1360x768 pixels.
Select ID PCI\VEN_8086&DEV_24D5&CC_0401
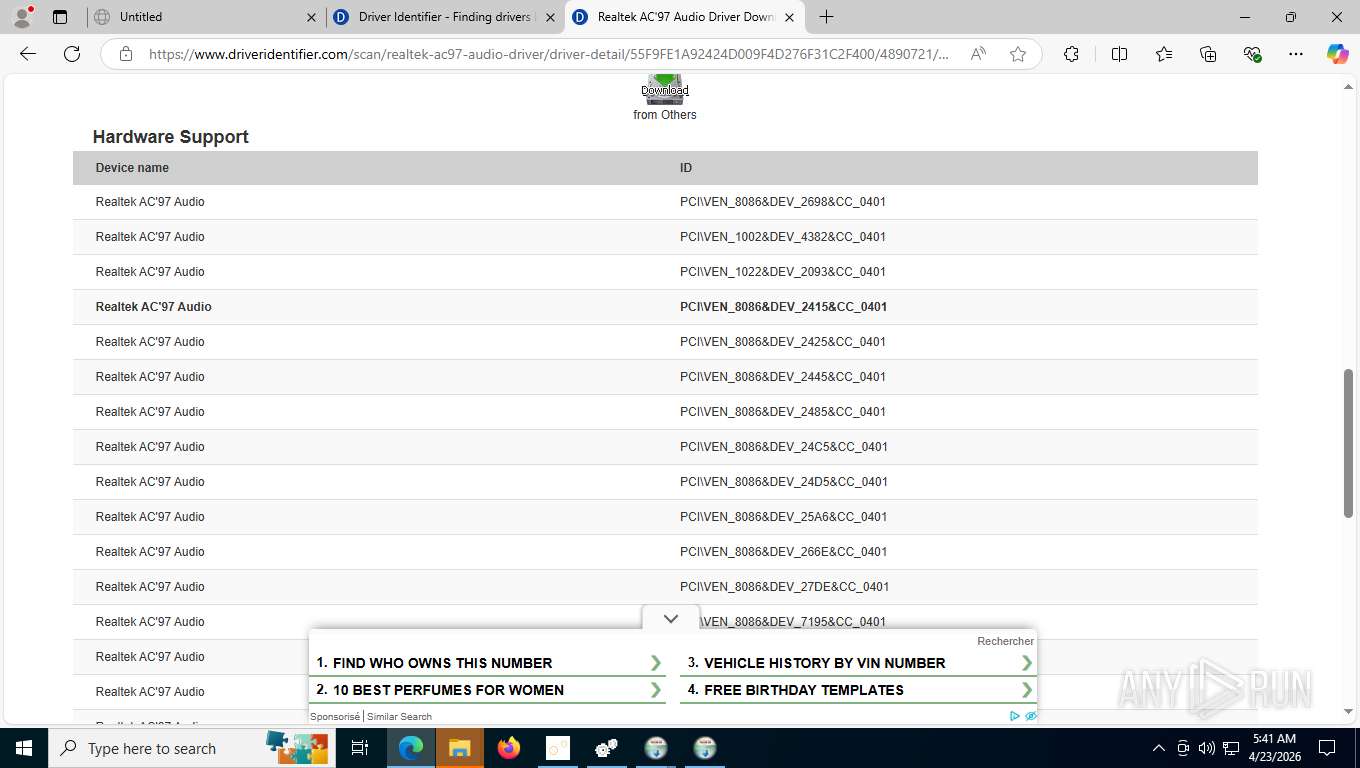point(784,482)
